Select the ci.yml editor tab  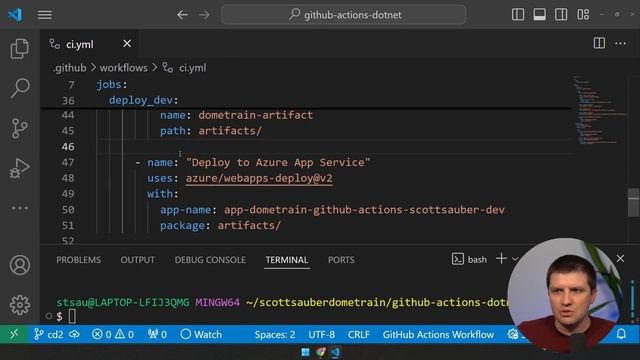(x=89, y=44)
